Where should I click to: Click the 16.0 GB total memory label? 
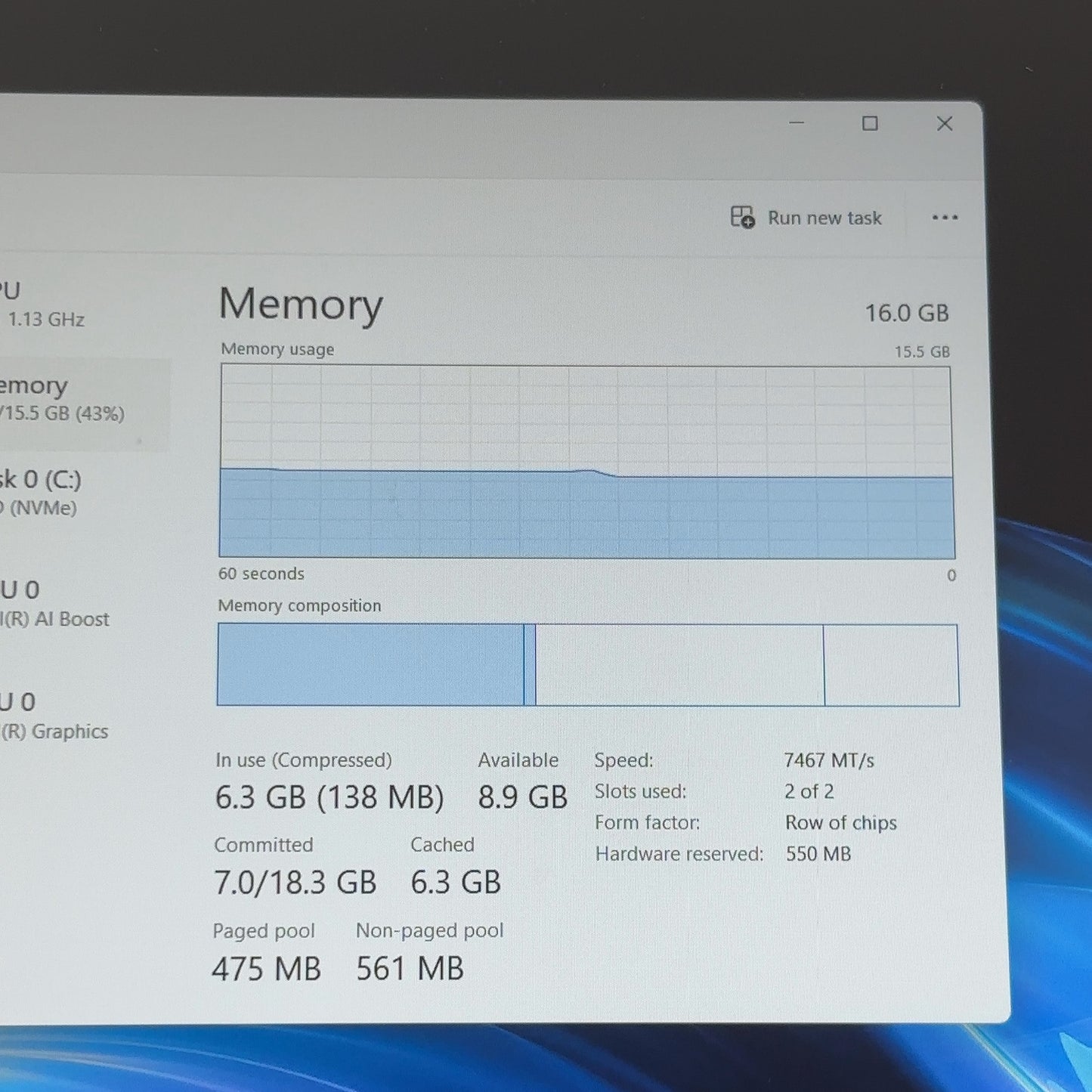pos(907,313)
